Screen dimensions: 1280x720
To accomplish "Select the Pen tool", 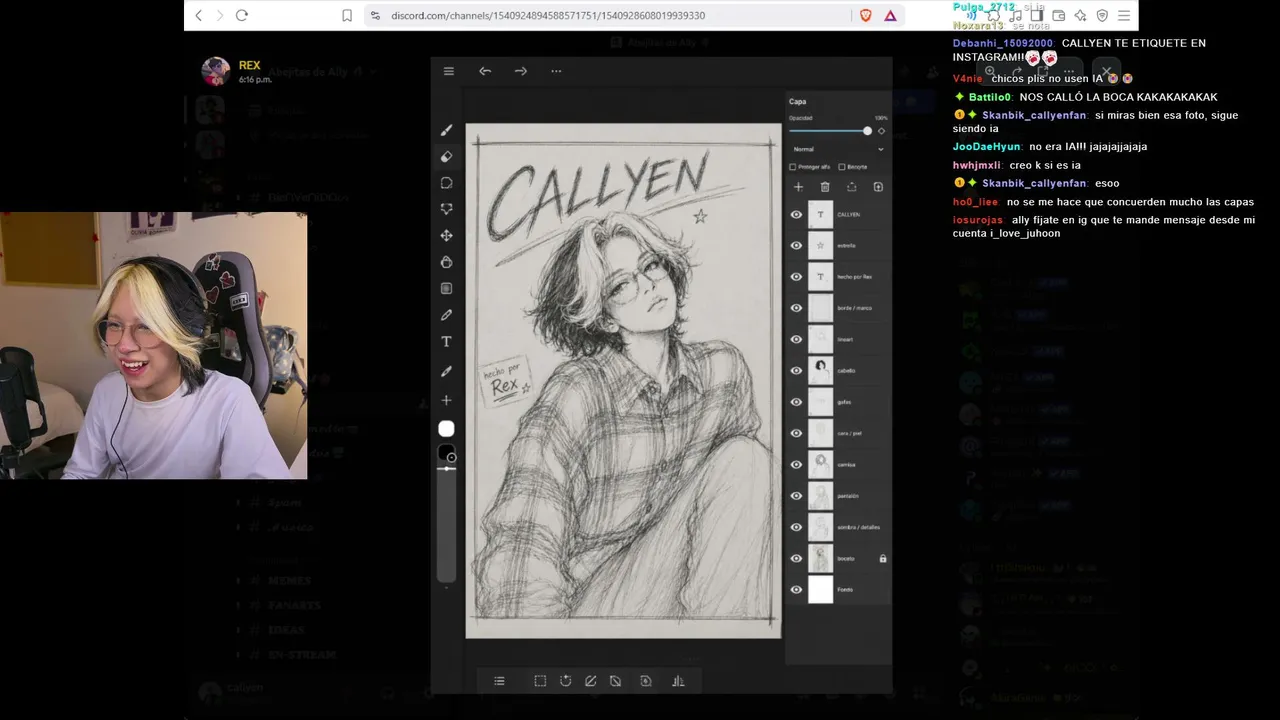I will point(446,315).
